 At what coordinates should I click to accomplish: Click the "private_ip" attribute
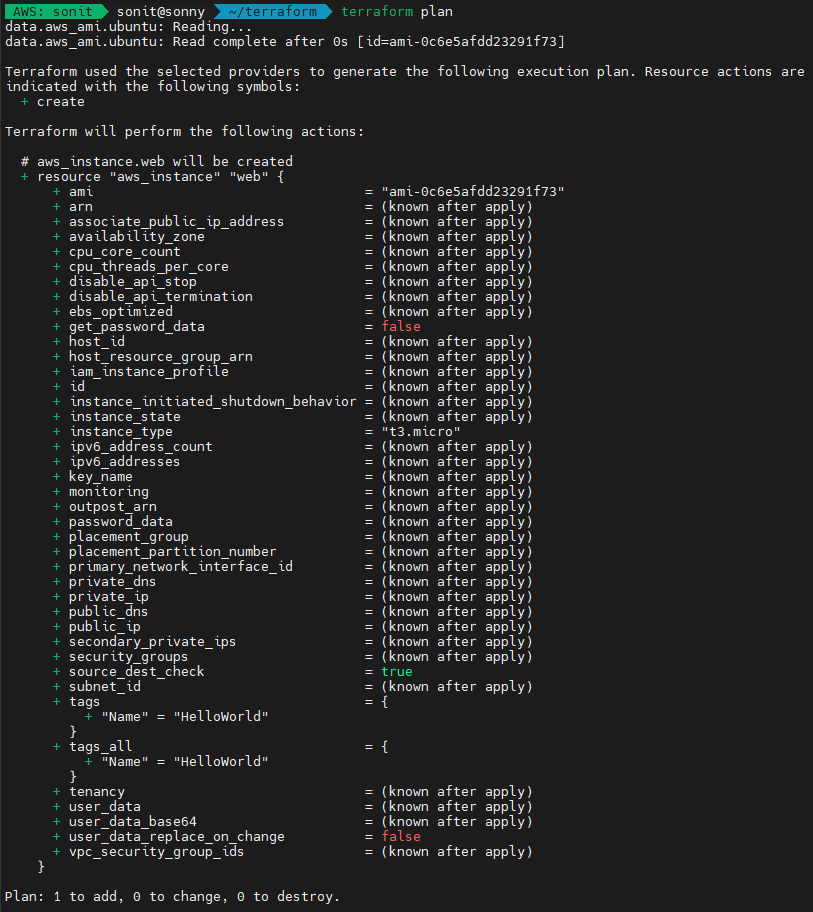[x=109, y=597]
